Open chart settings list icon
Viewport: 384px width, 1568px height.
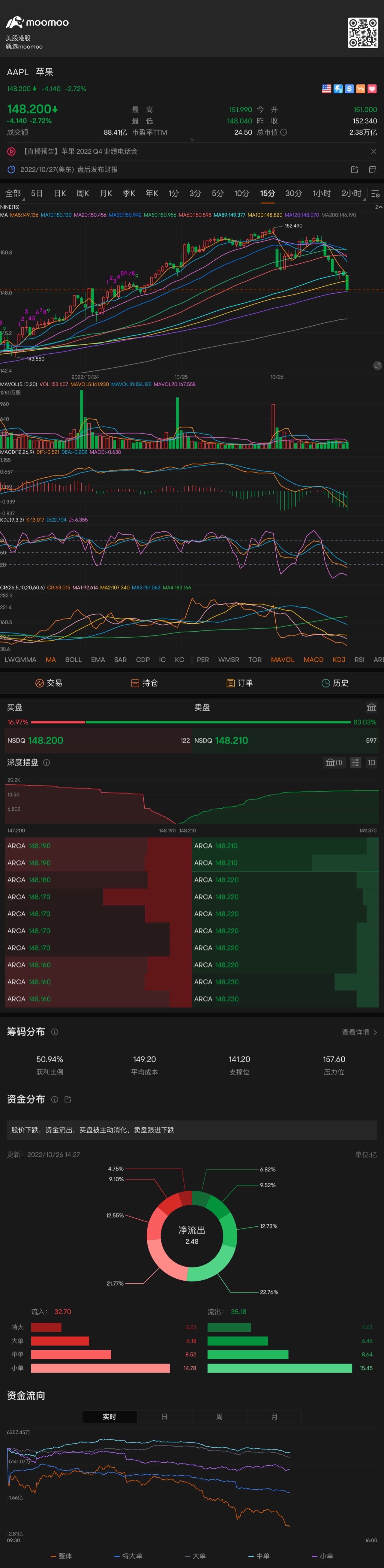[376, 194]
